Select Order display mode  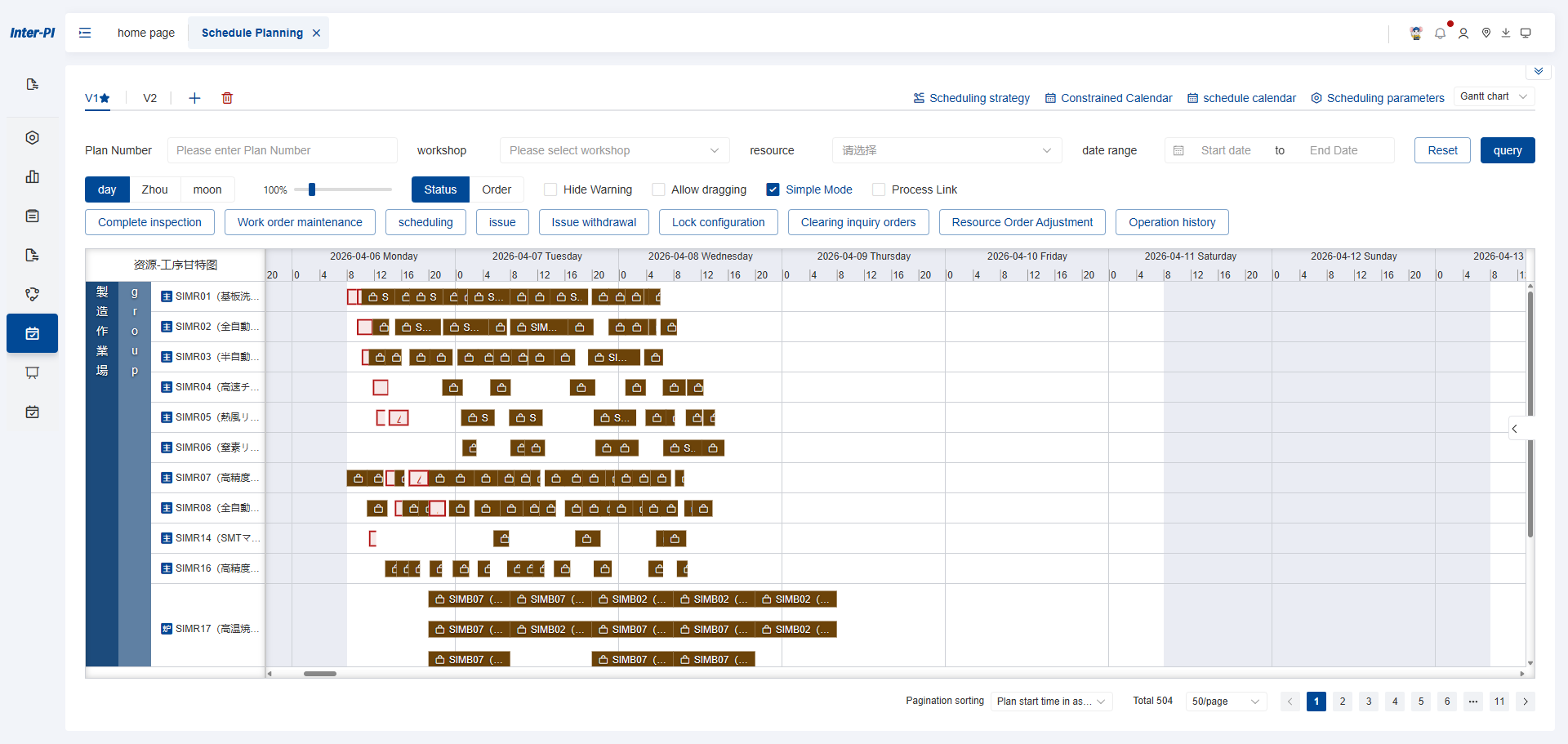[497, 189]
